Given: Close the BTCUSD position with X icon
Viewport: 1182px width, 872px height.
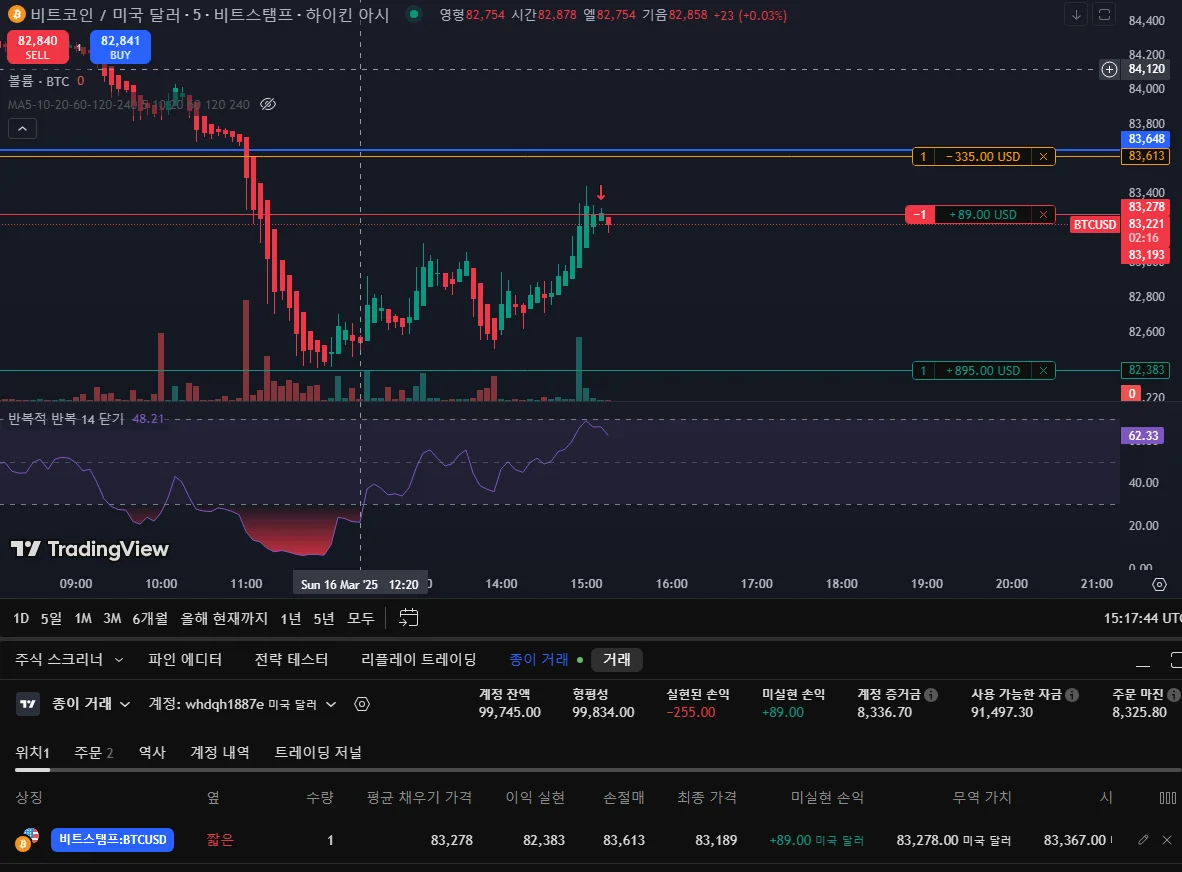Looking at the screenshot, I should (1167, 840).
